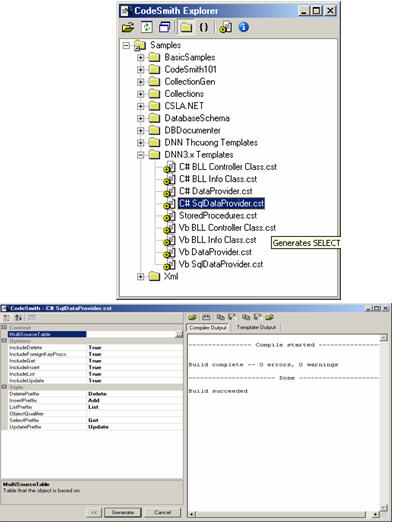Select the IncludeDelete property row
Image resolution: width=395 pixels, height=525 pixels.
tap(95, 348)
